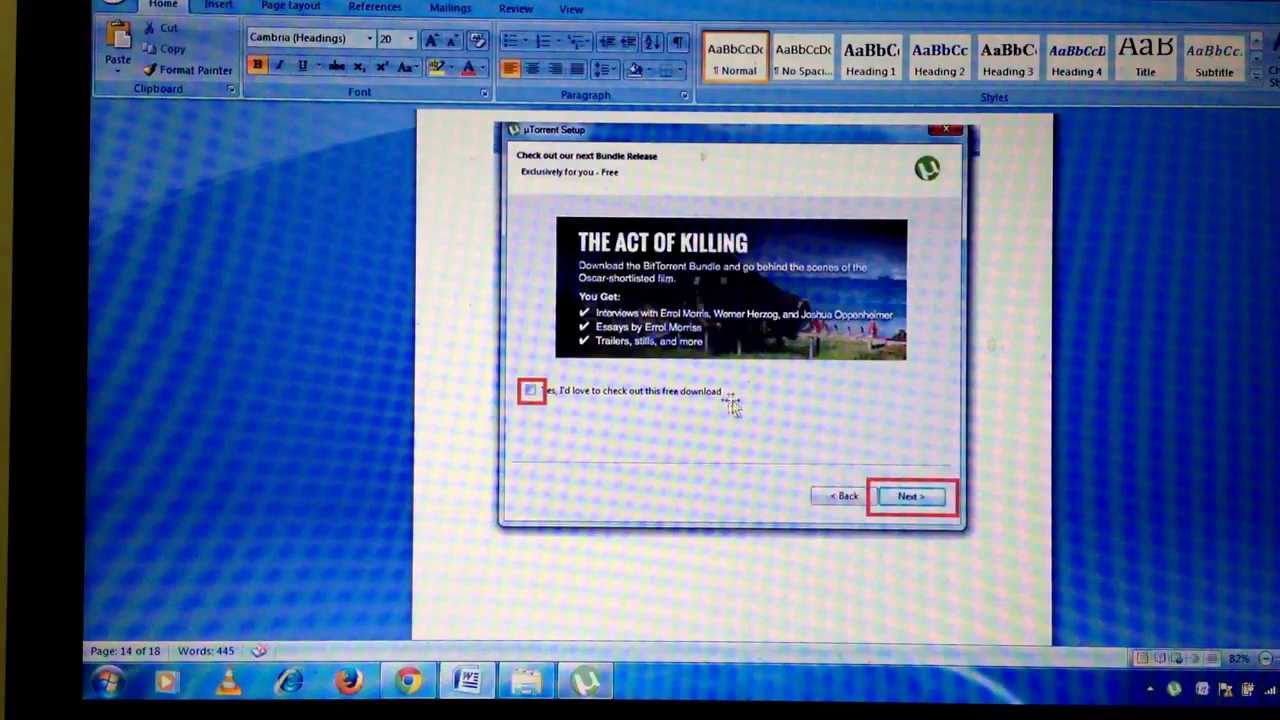Screen dimensions: 1280x720
Task: Apply the No Spacing style
Action: click(x=803, y=58)
